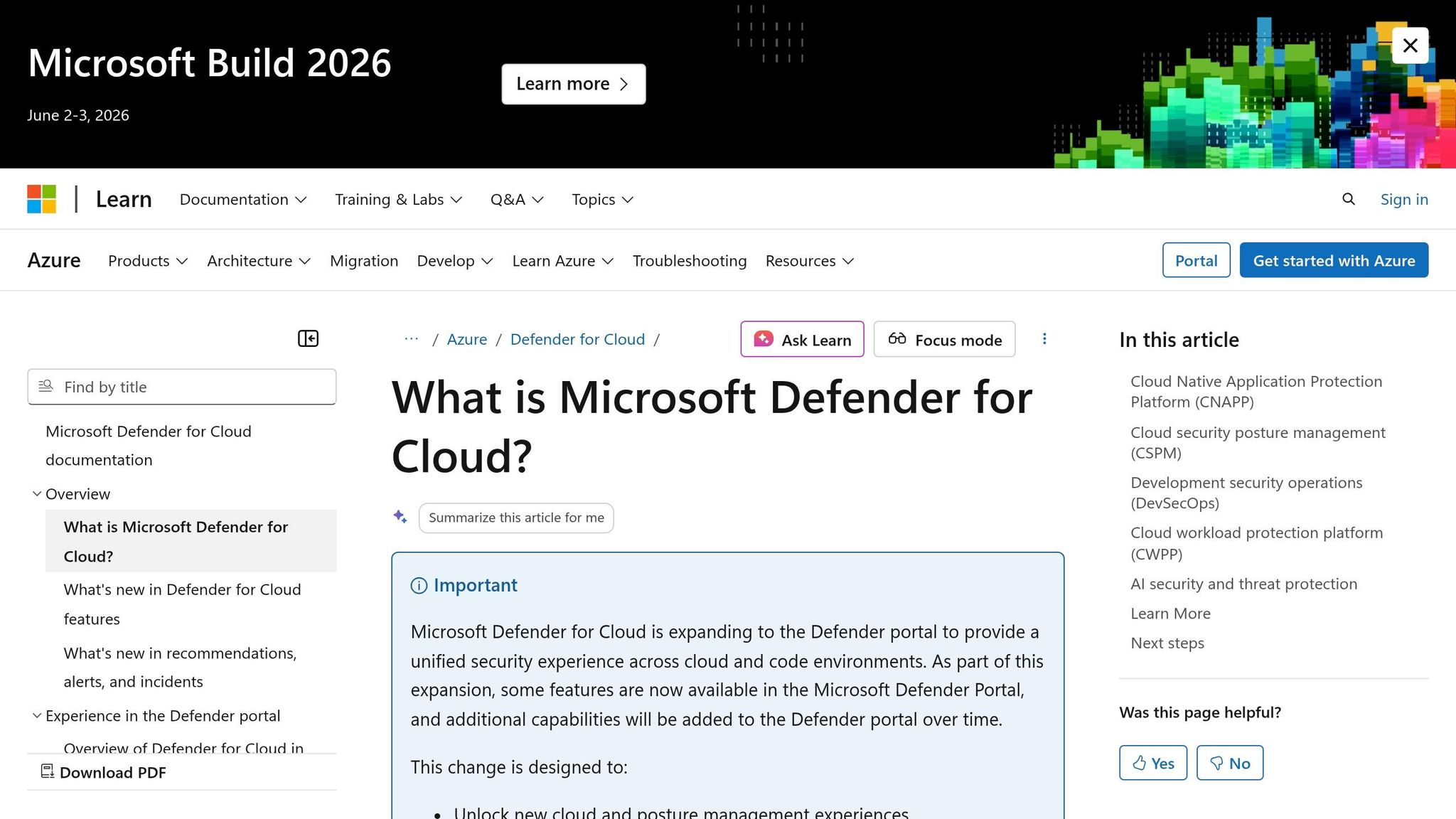
Task: Collapse the Overview section in sidebar
Action: click(x=37, y=493)
